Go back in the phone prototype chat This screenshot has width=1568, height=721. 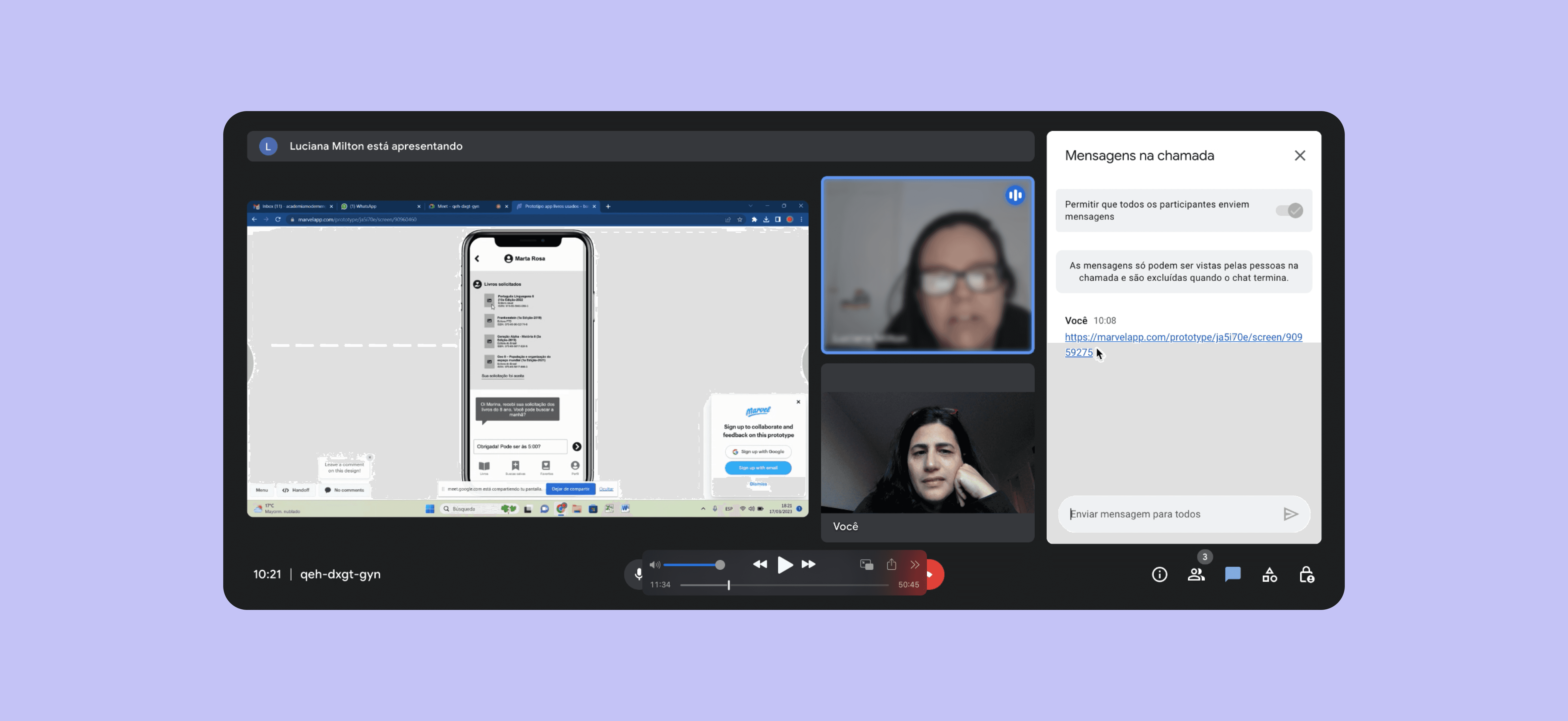[x=477, y=259]
